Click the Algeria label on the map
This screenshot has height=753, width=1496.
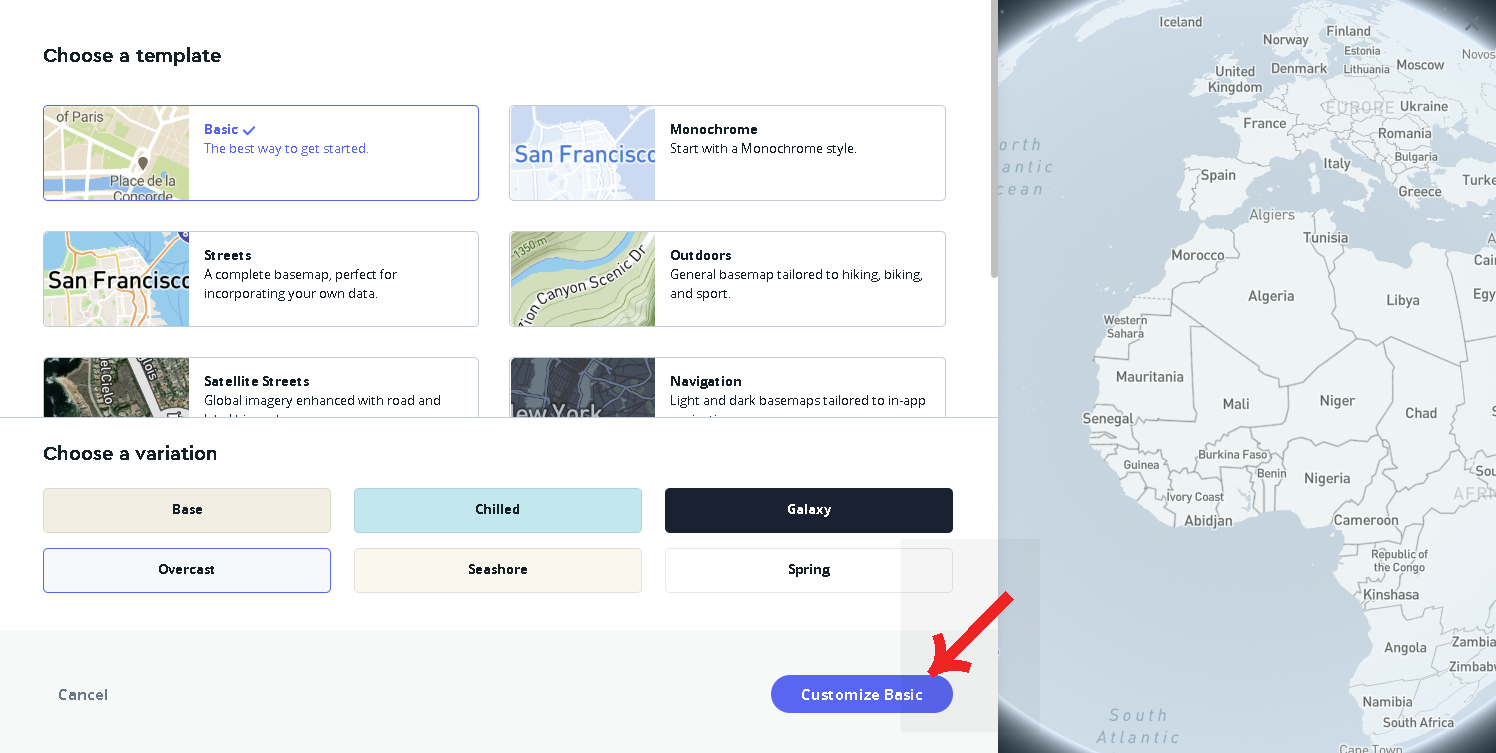(1271, 296)
